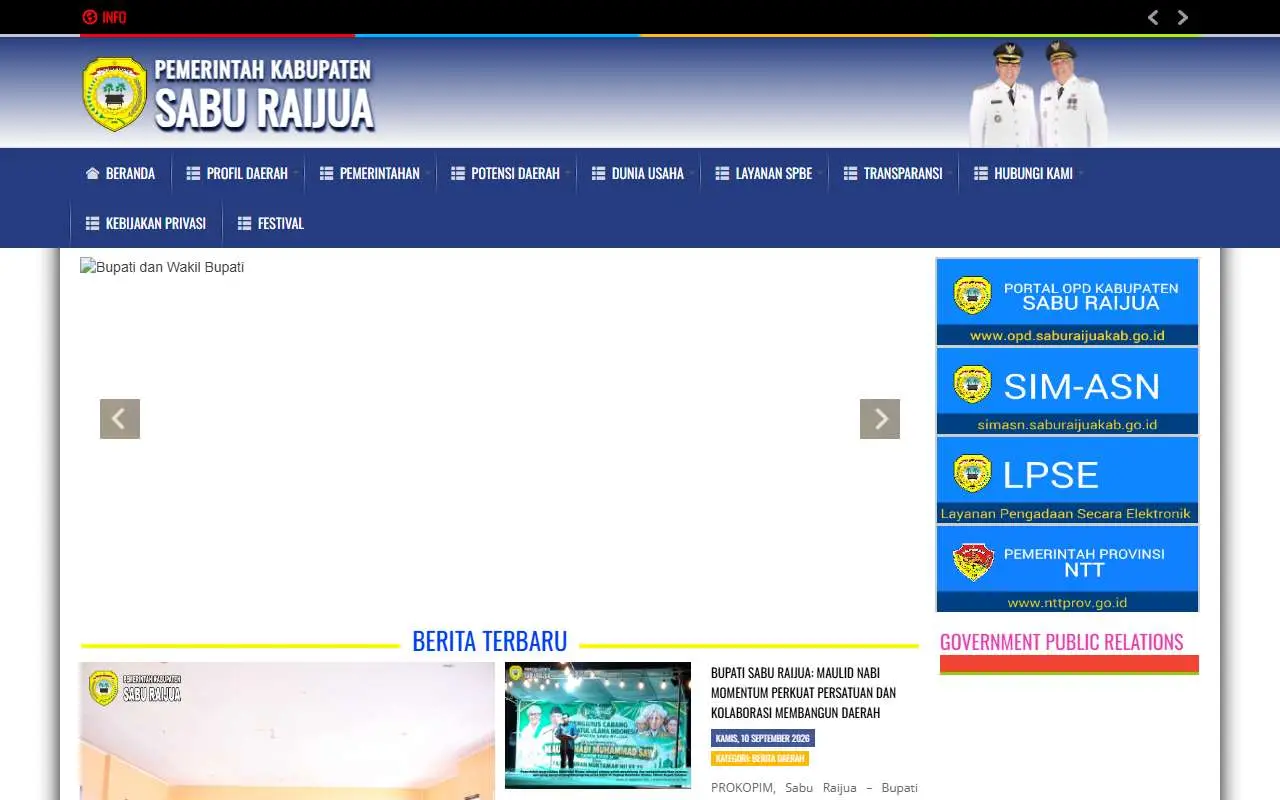Click the list icon beside Profil Daerah
This screenshot has height=800, width=1280.
[x=194, y=173]
